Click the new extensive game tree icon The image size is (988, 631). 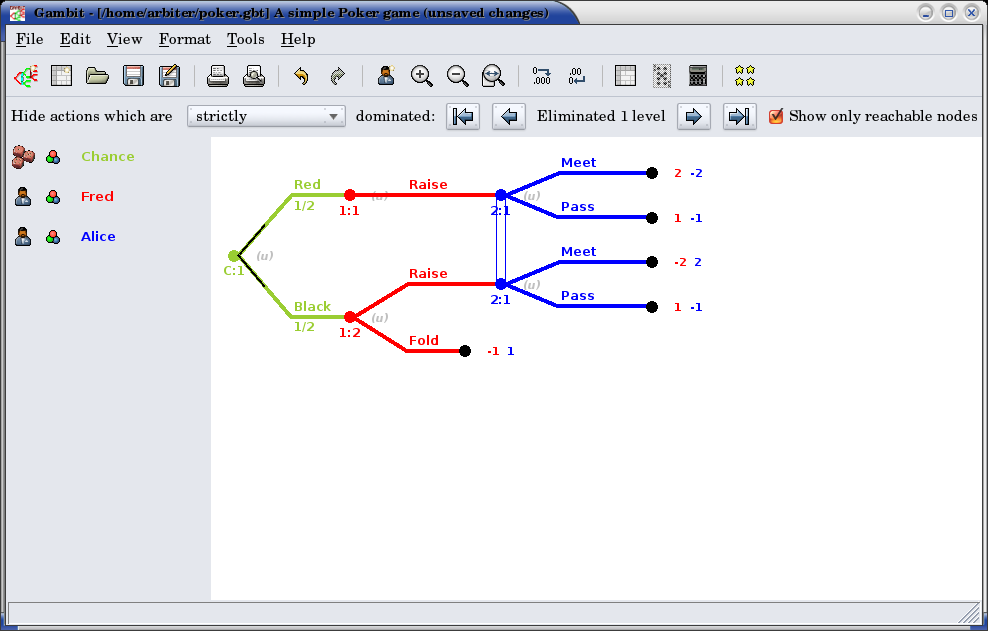25,76
